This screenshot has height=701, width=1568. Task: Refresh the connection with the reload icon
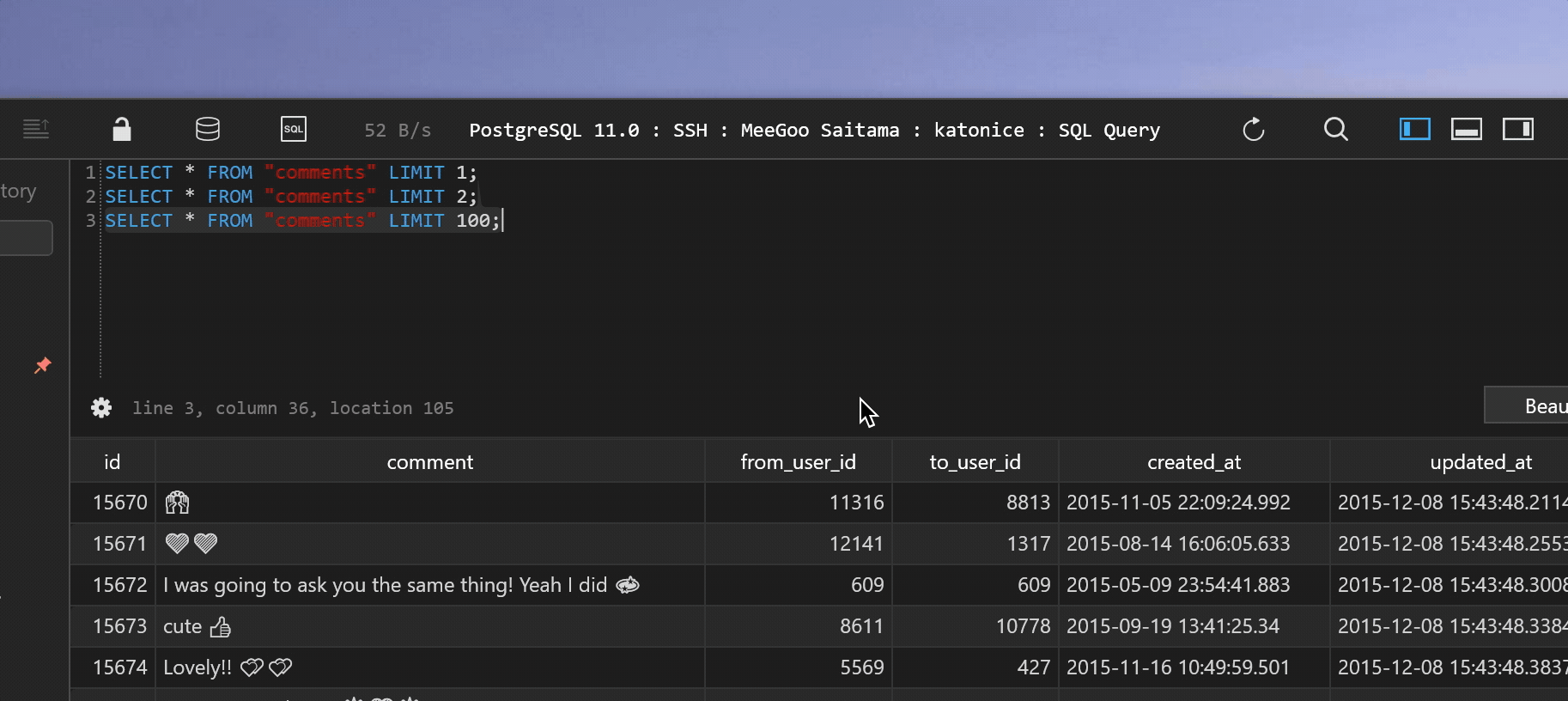pyautogui.click(x=1254, y=130)
